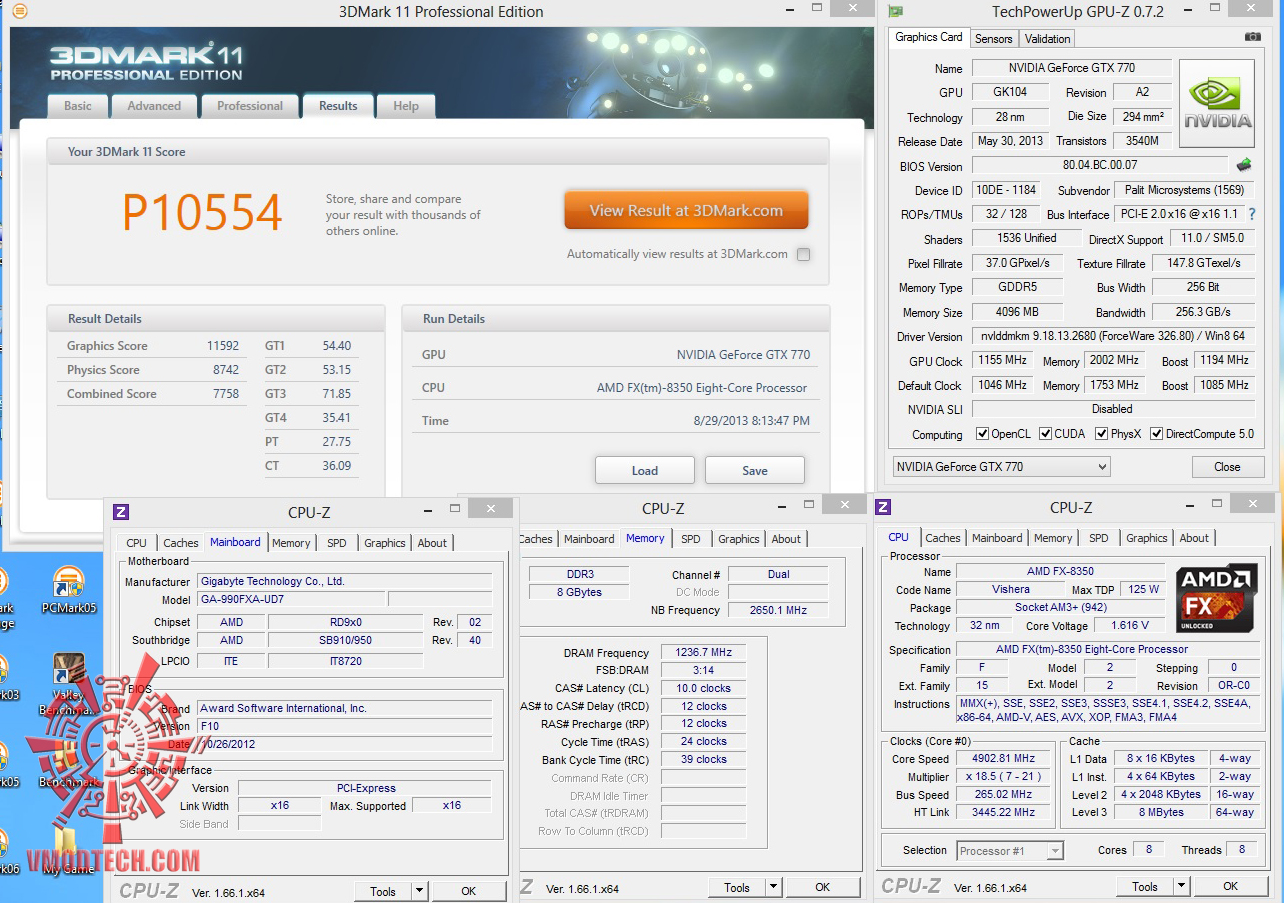Click the Physics Score value 8742

(x=226, y=370)
